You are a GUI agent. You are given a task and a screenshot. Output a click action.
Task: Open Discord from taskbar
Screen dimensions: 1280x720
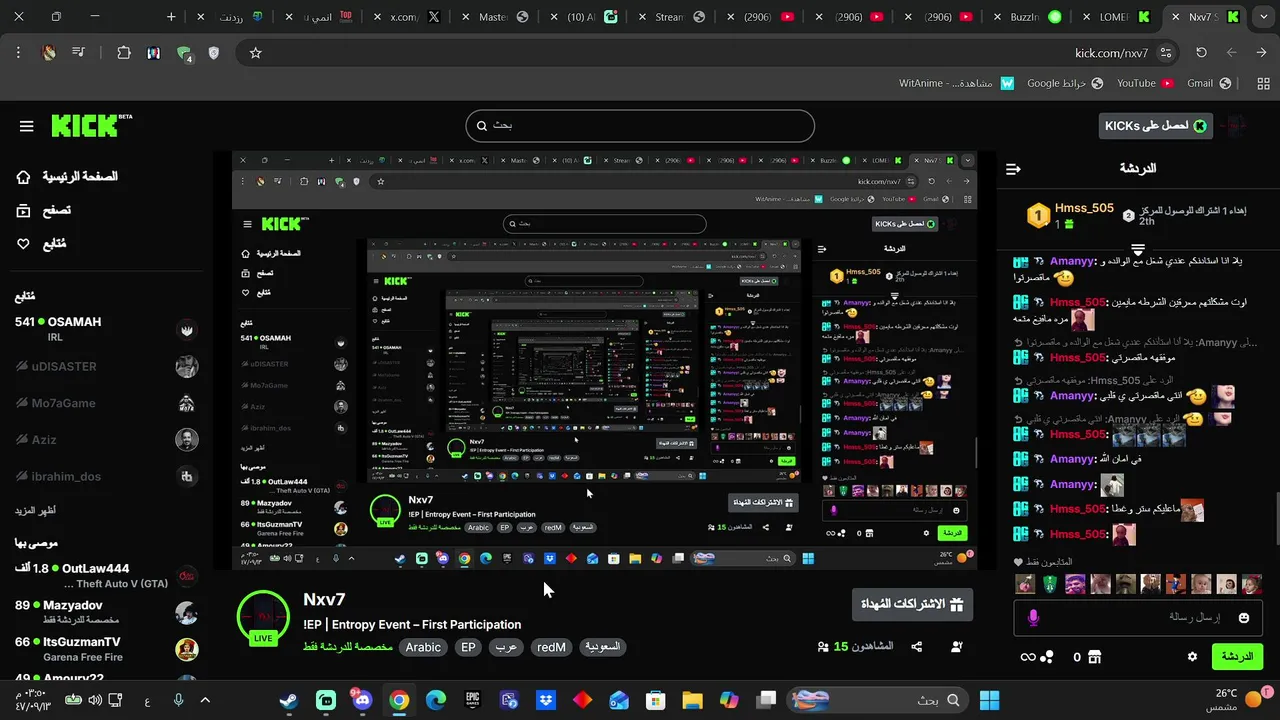pos(362,700)
